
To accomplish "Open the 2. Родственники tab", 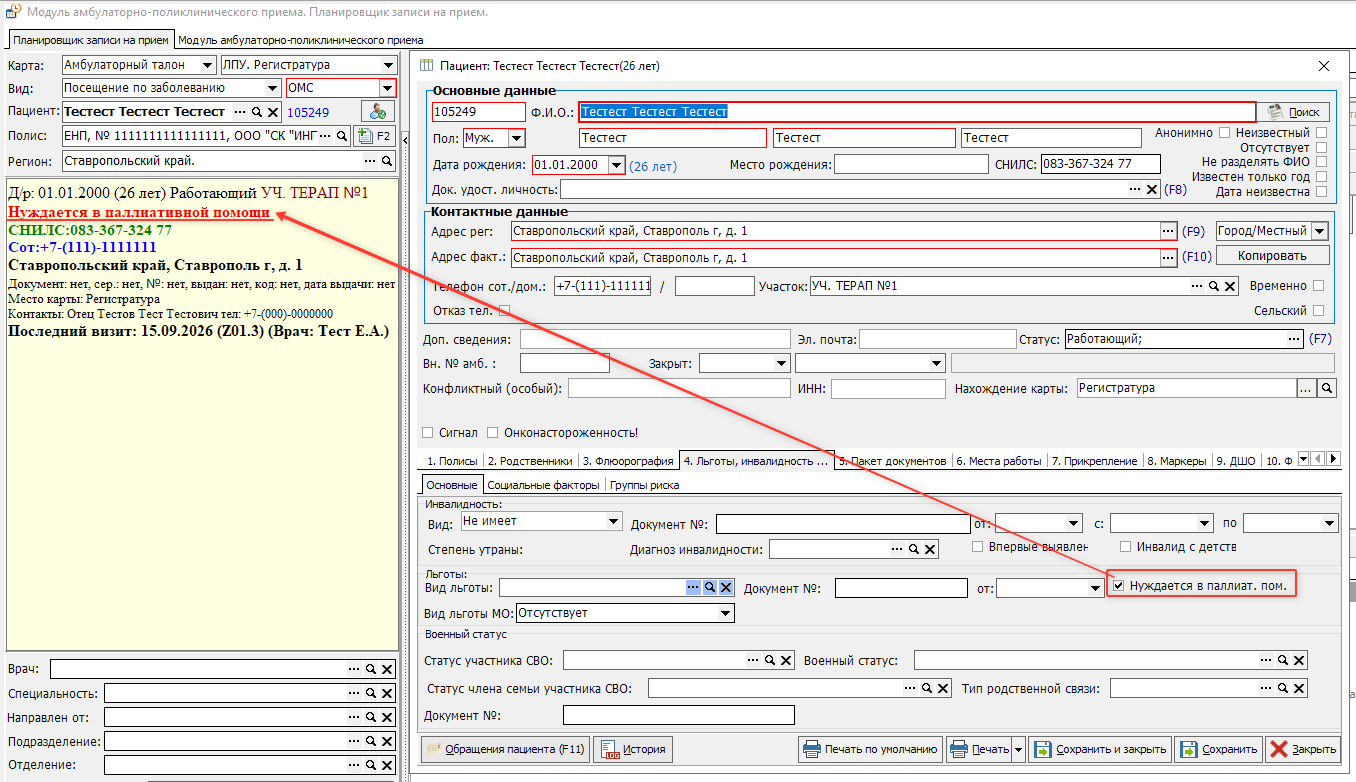I will [x=529, y=461].
